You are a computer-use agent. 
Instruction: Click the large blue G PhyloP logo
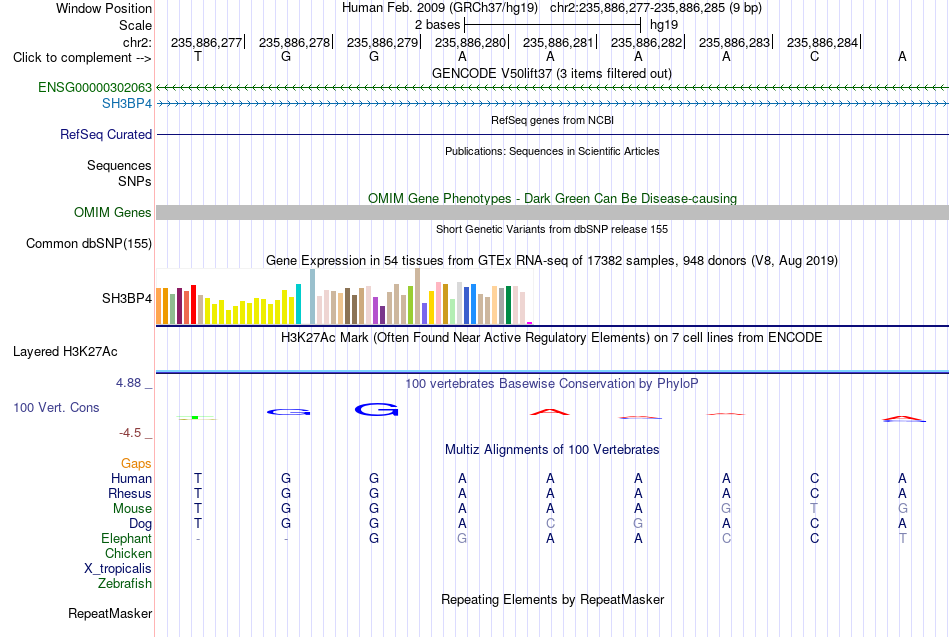click(x=376, y=410)
